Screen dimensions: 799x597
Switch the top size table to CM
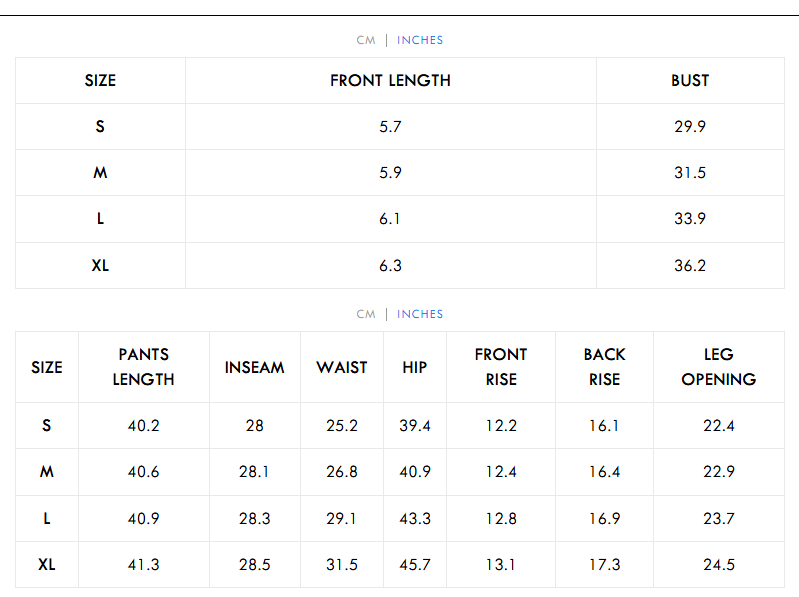366,40
